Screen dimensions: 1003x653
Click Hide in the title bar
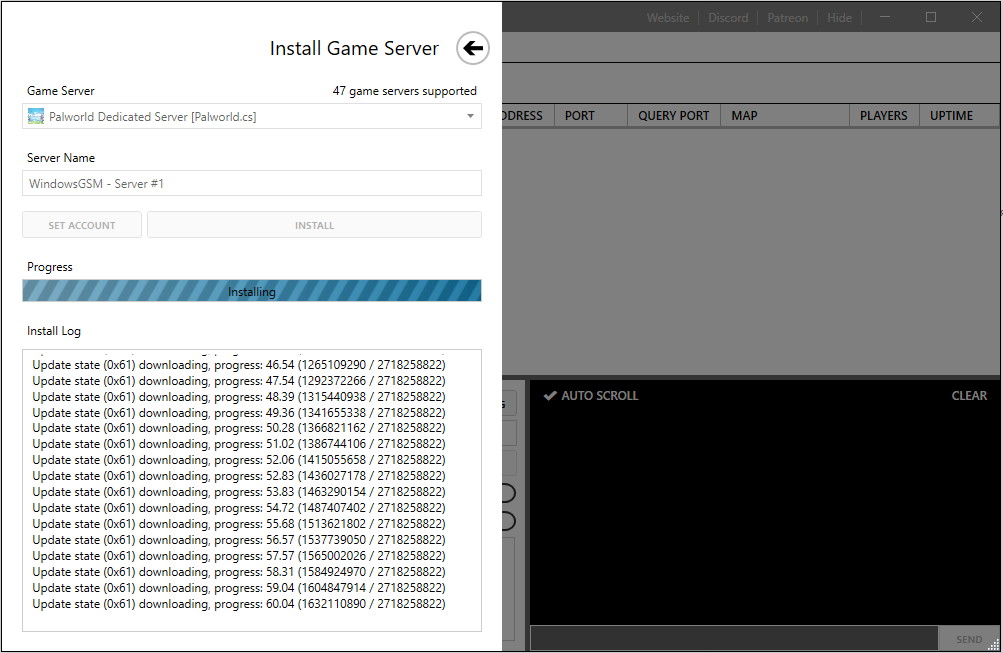coord(839,18)
